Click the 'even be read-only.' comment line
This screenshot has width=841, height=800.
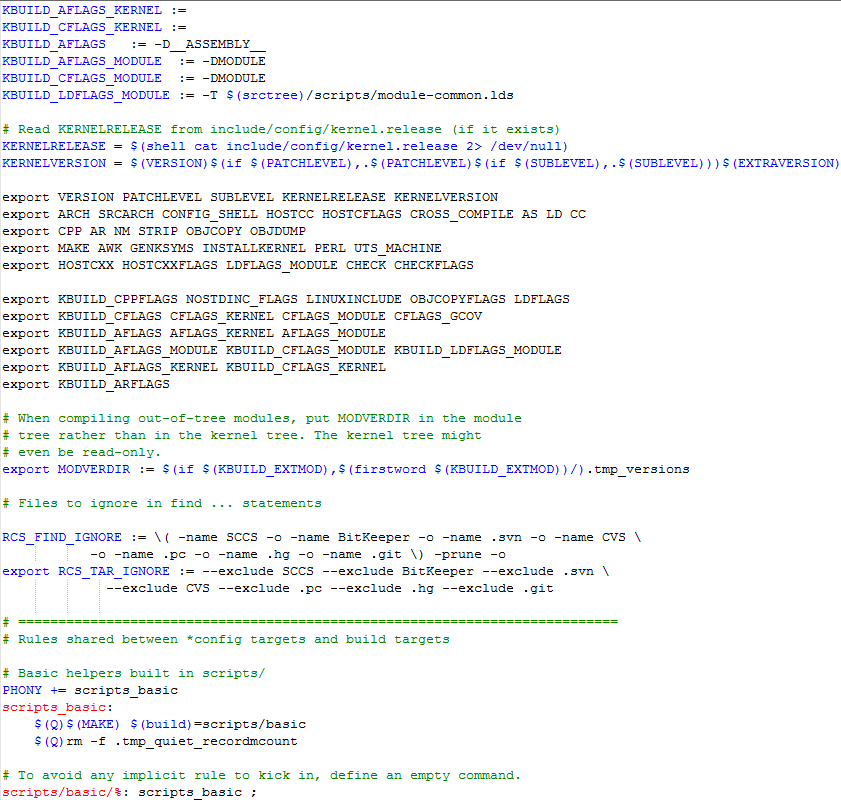(82, 453)
